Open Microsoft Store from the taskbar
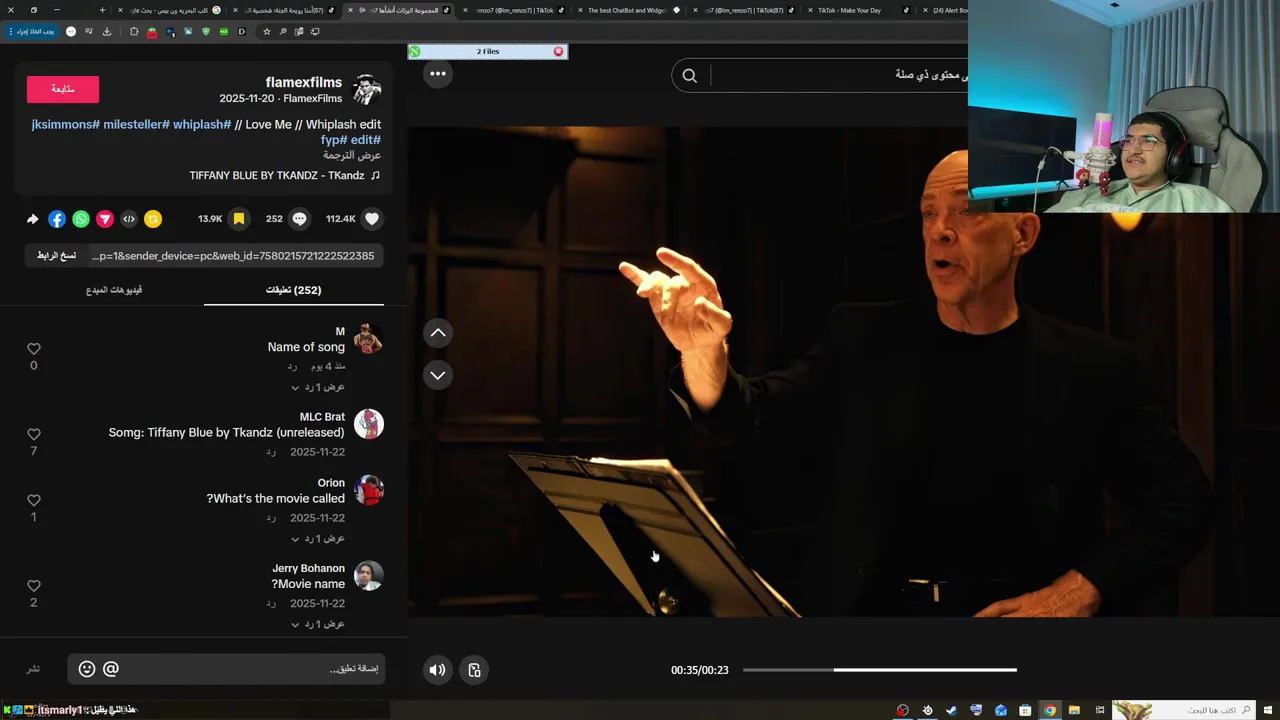1280x720 pixels. point(1025,710)
